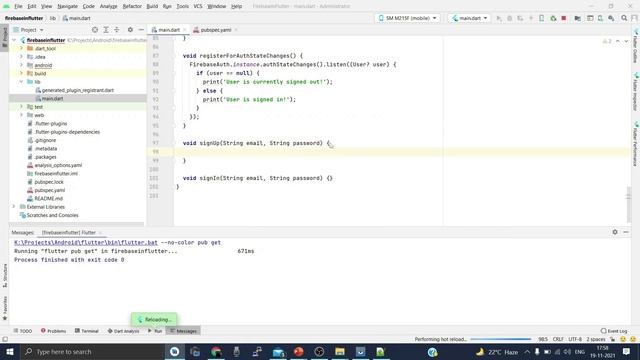Click Expand All icon in Project panel

(106, 30)
